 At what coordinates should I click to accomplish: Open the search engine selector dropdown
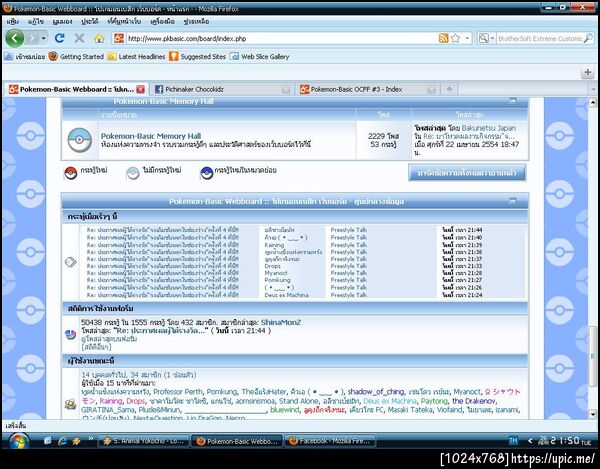click(486, 38)
